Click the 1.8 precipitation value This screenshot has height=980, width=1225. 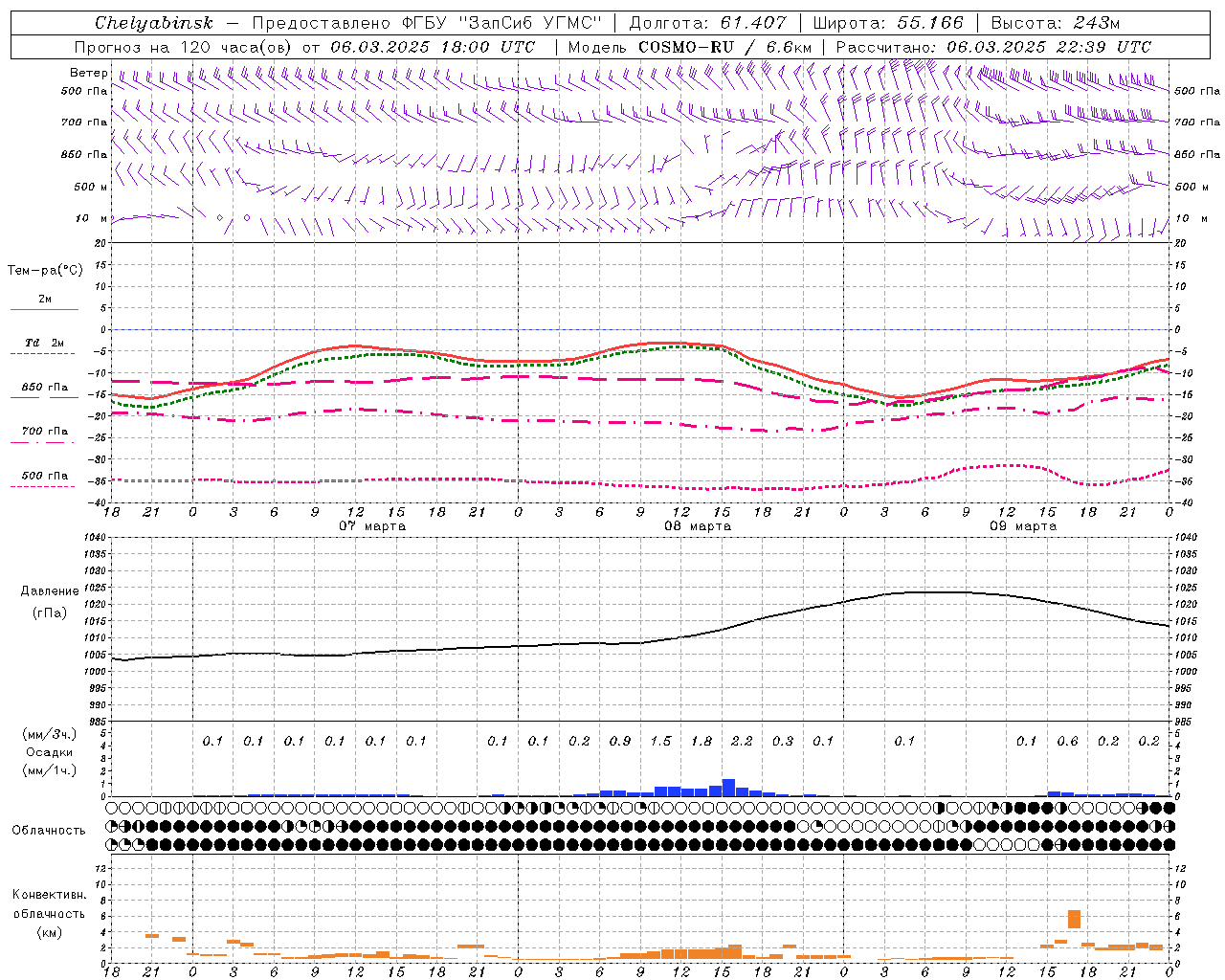pos(702,741)
